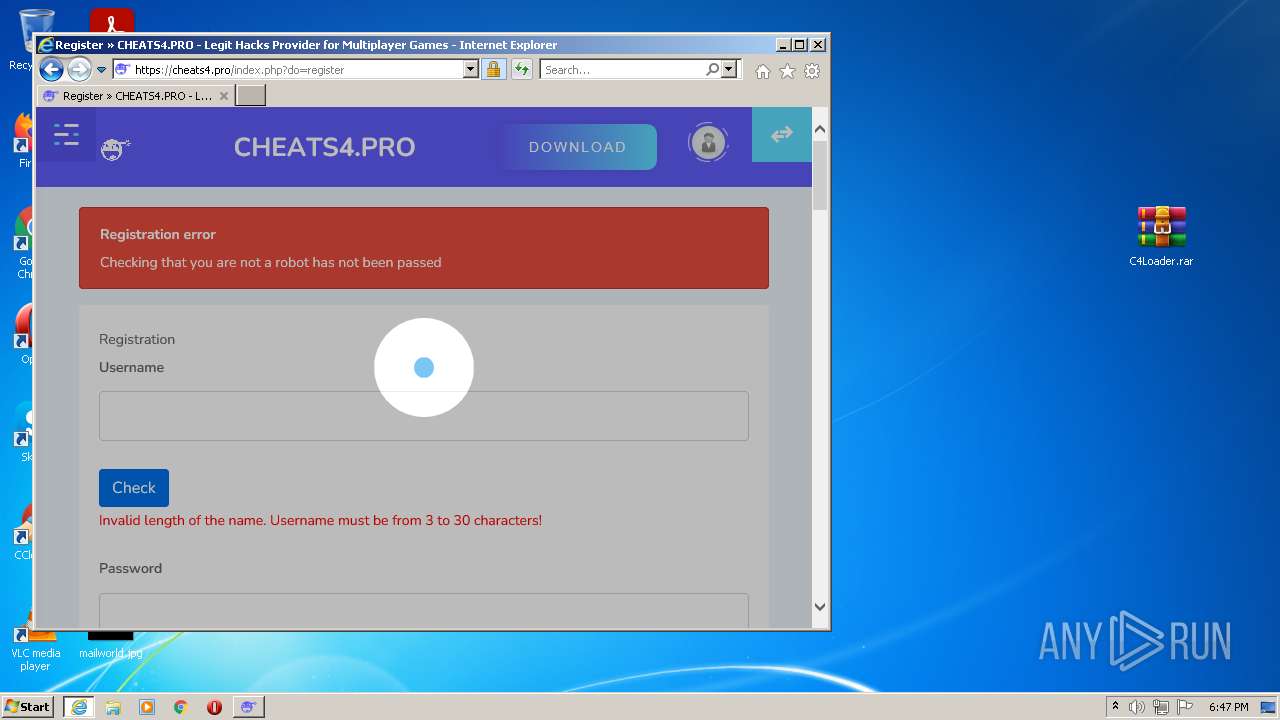Viewport: 1280px width, 720px height.
Task: Click the IE Back arrow button
Action: pos(51,70)
